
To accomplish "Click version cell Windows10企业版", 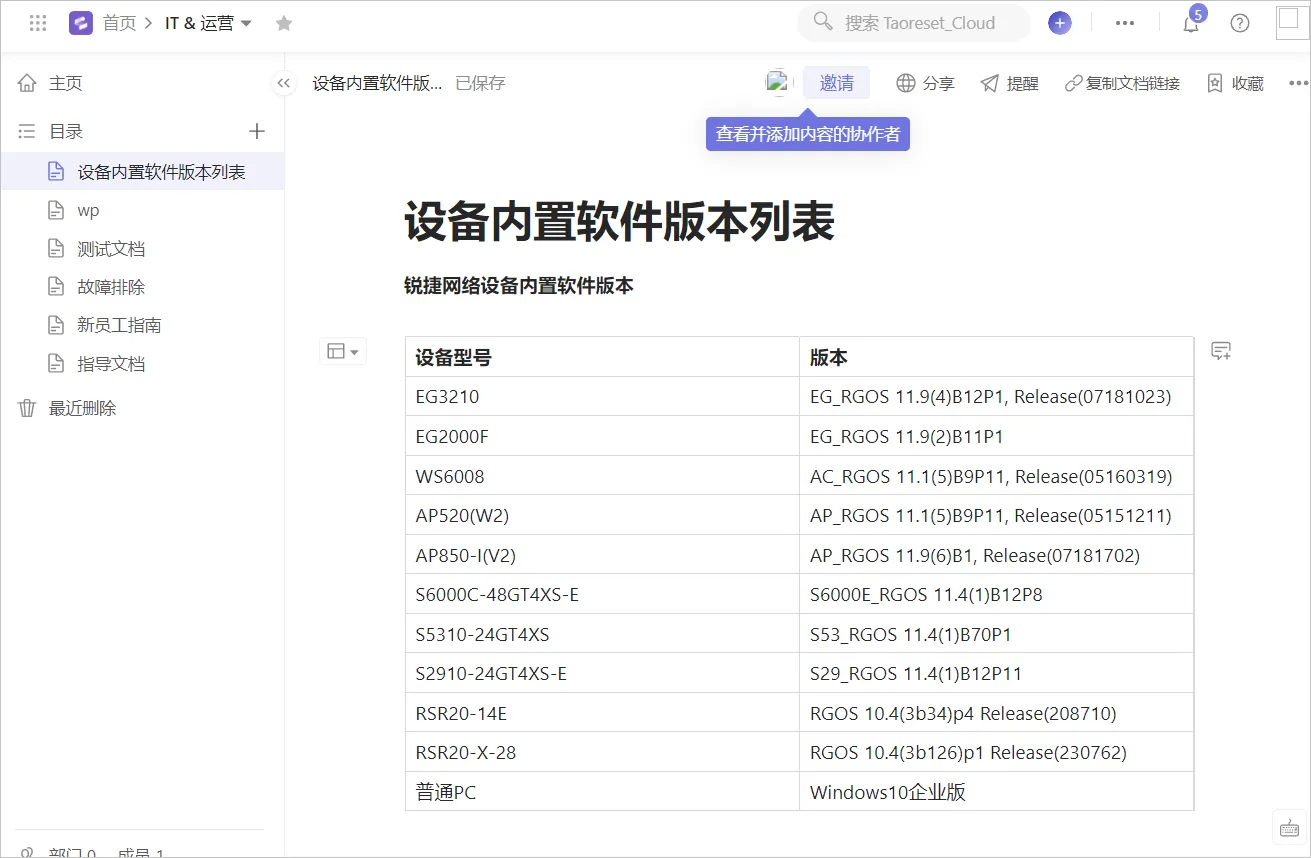I will [x=997, y=792].
